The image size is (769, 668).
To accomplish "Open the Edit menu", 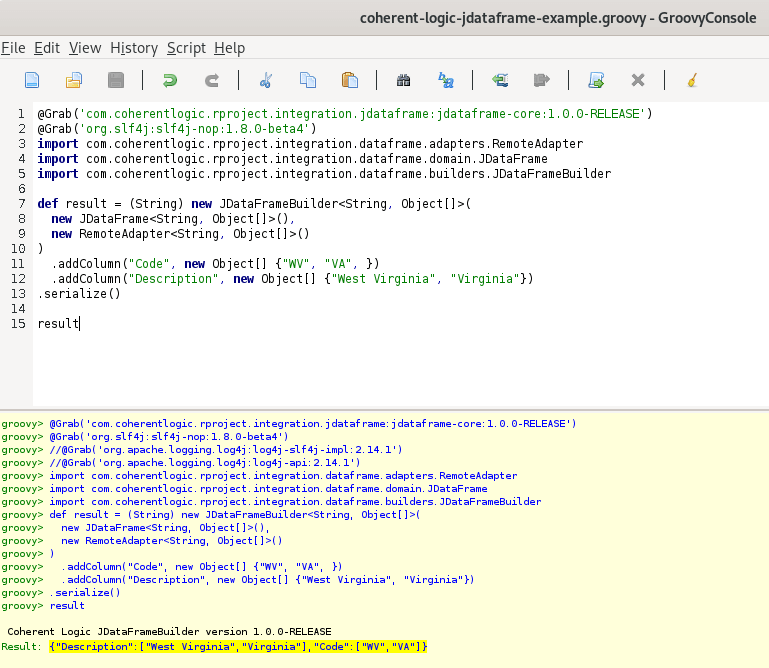I will 47,48.
